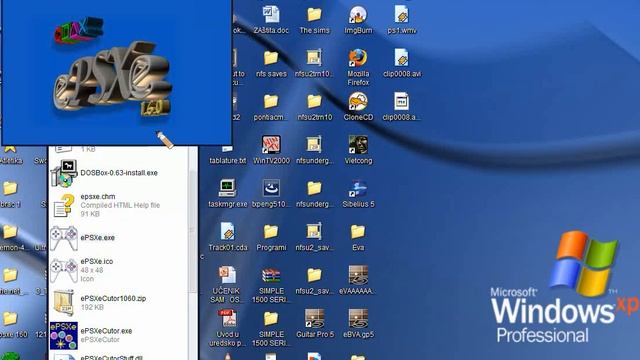This screenshot has width=640, height=360.
Task: Open SIMPLE 1500 SERI.. yellow folder icon
Action: click(x=271, y=318)
